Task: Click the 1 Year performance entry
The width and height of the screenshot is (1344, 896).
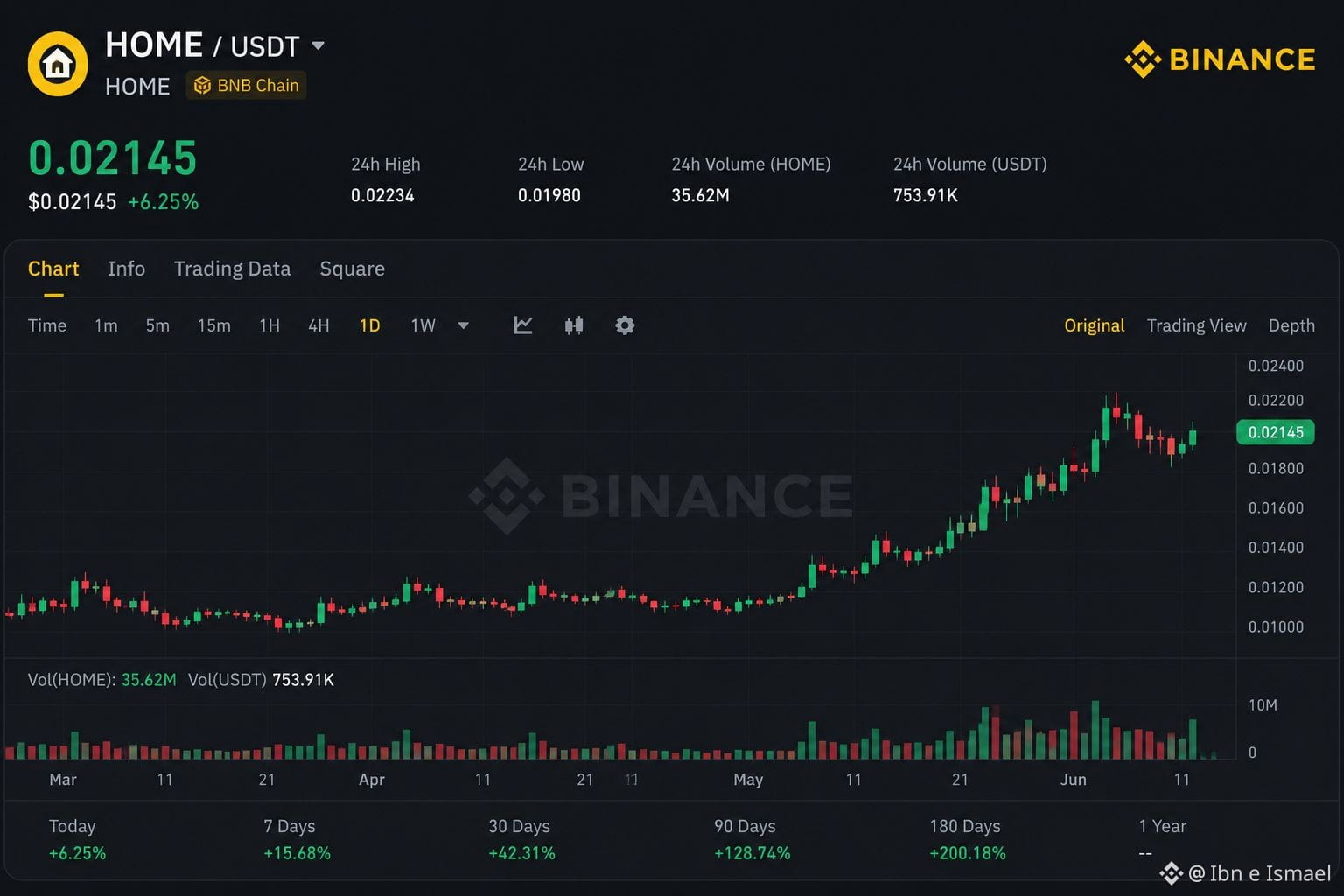Action: click(1162, 838)
